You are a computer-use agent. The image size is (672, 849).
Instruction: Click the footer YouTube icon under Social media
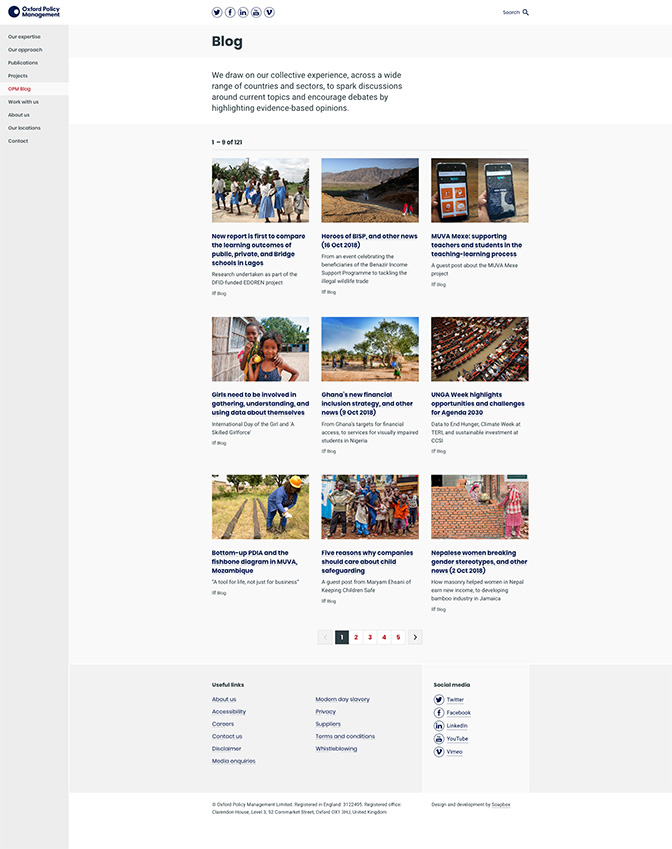coord(439,738)
